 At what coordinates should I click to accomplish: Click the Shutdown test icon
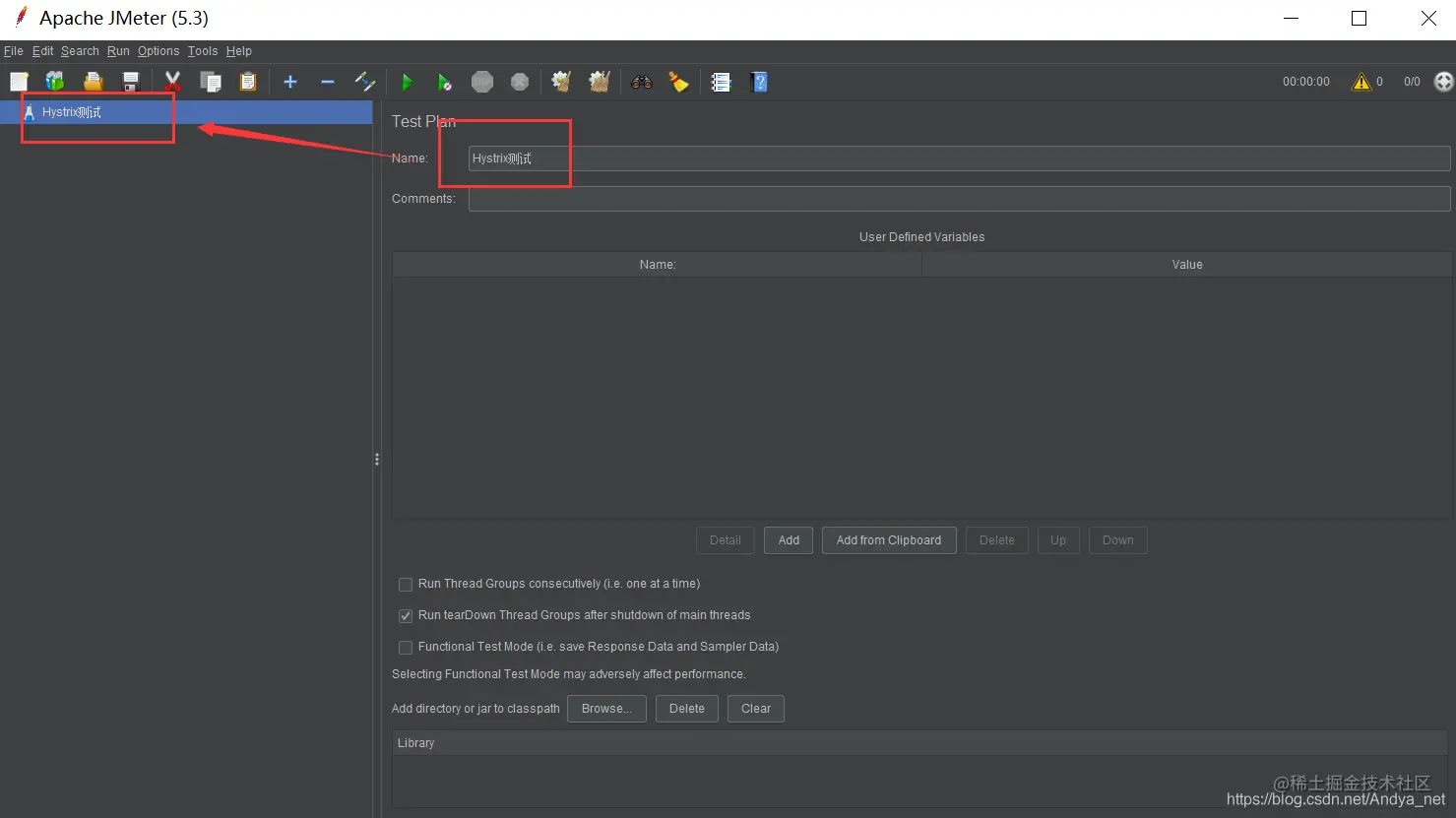tap(520, 82)
